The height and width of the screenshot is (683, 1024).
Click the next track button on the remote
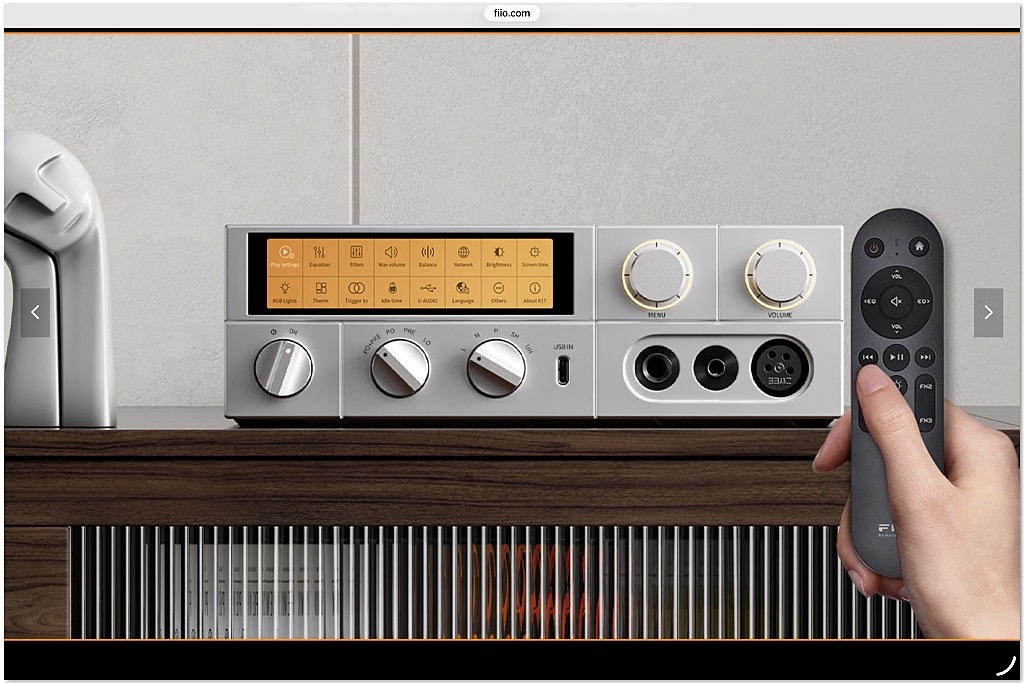[925, 357]
